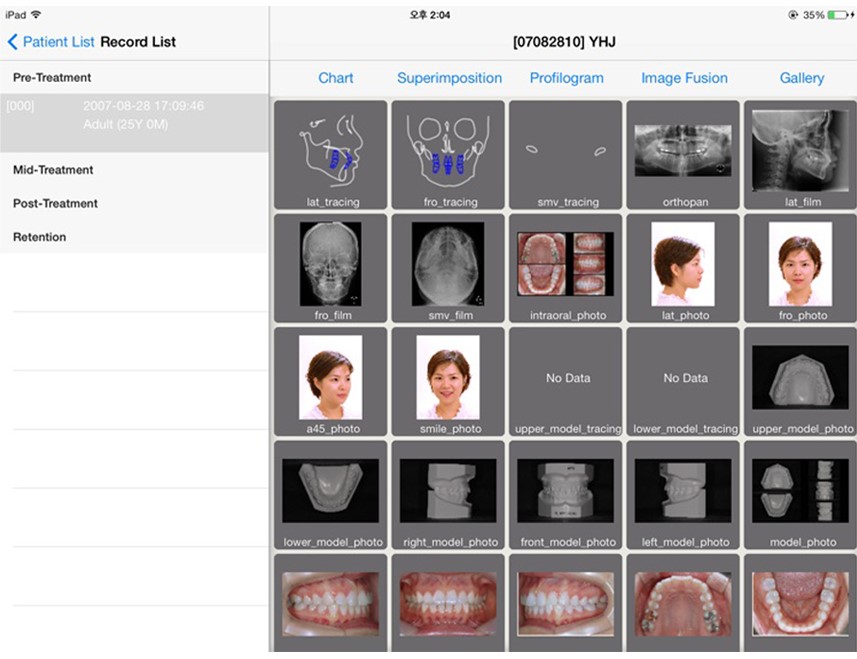Open the lat_film cephalogram thumbnail
Viewport: 857px width, 659px height.
[801, 154]
